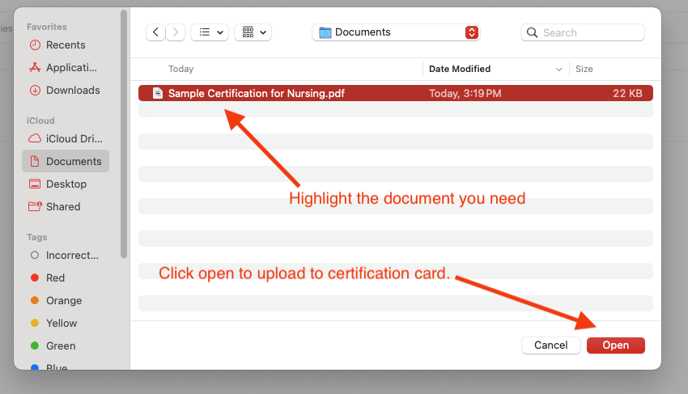The image size is (688, 394).
Task: Go back using the left chevron button
Action: click(156, 32)
